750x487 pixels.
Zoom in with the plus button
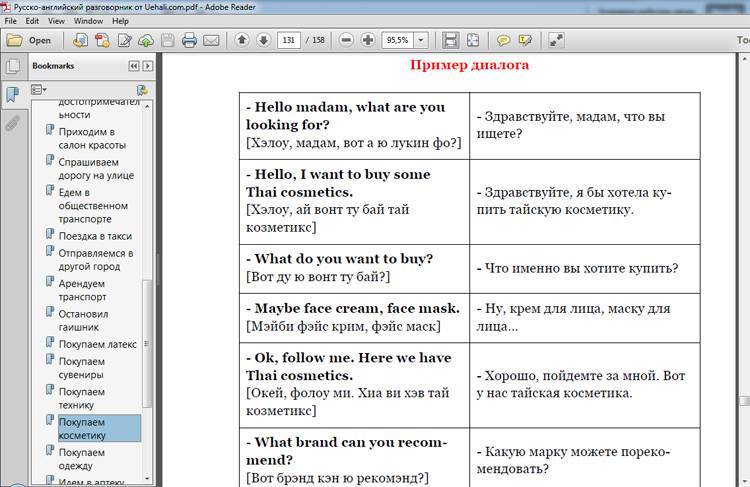tap(368, 41)
